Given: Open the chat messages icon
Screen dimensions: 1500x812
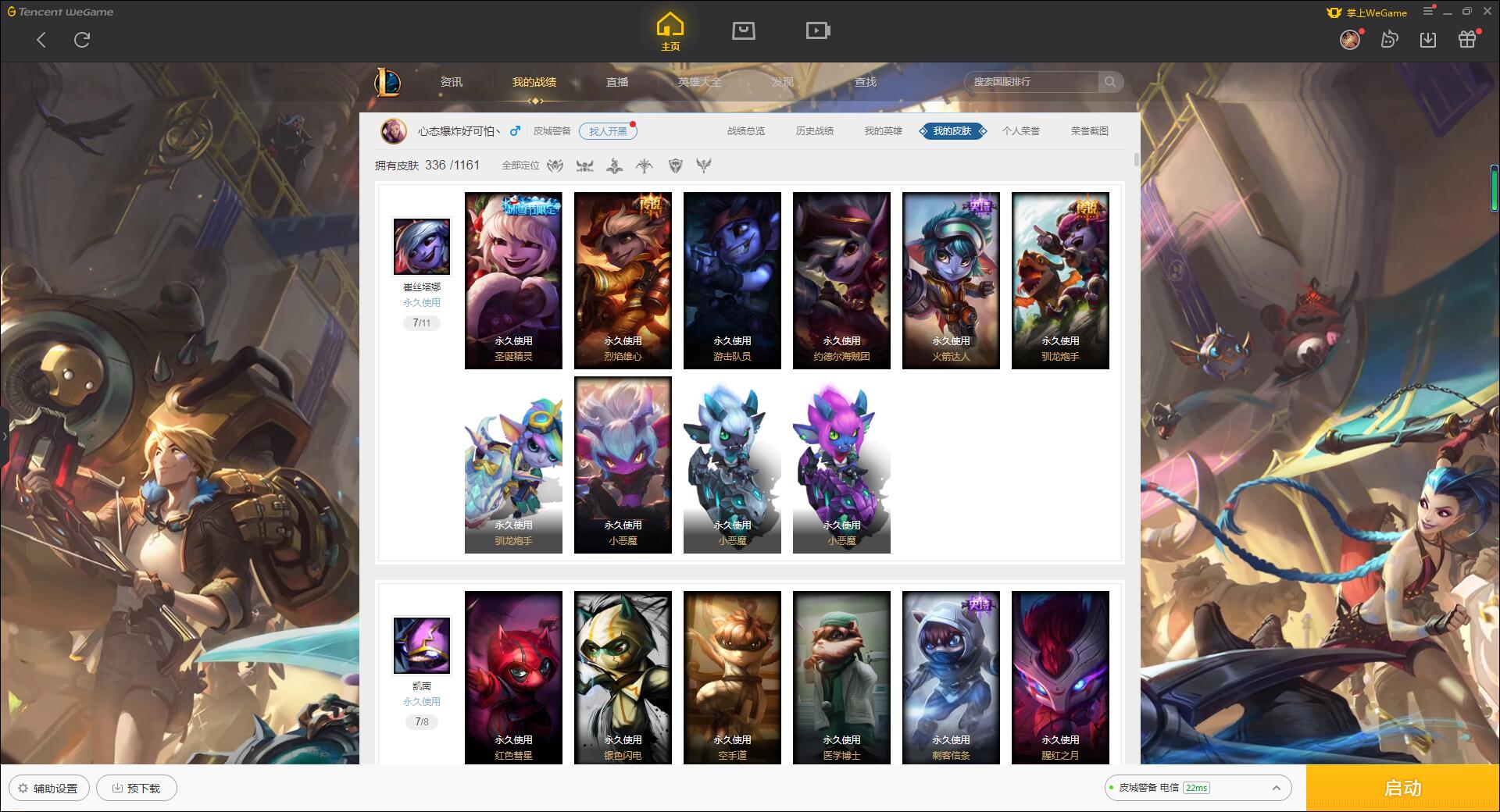Looking at the screenshot, I should pos(1389,40).
